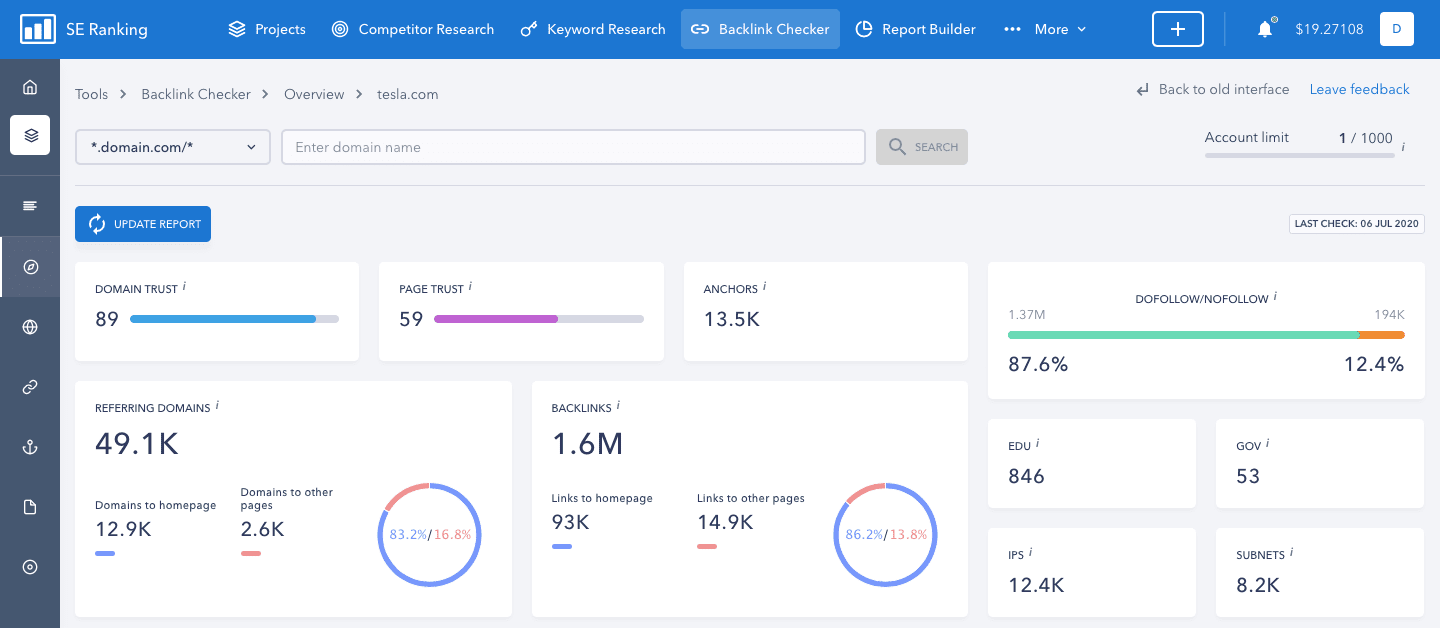The width and height of the screenshot is (1440, 628).
Task: Click the 846 EDU value
Action: point(1027,476)
